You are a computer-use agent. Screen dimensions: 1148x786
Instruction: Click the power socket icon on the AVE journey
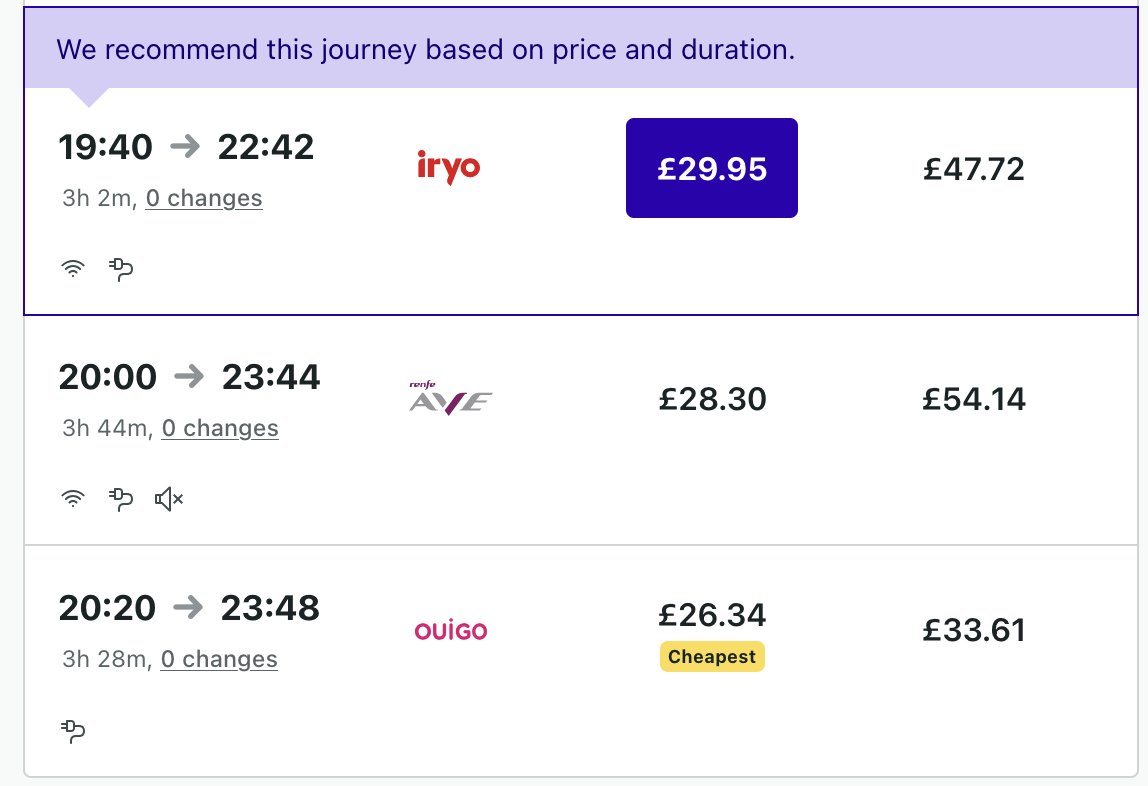(122, 500)
